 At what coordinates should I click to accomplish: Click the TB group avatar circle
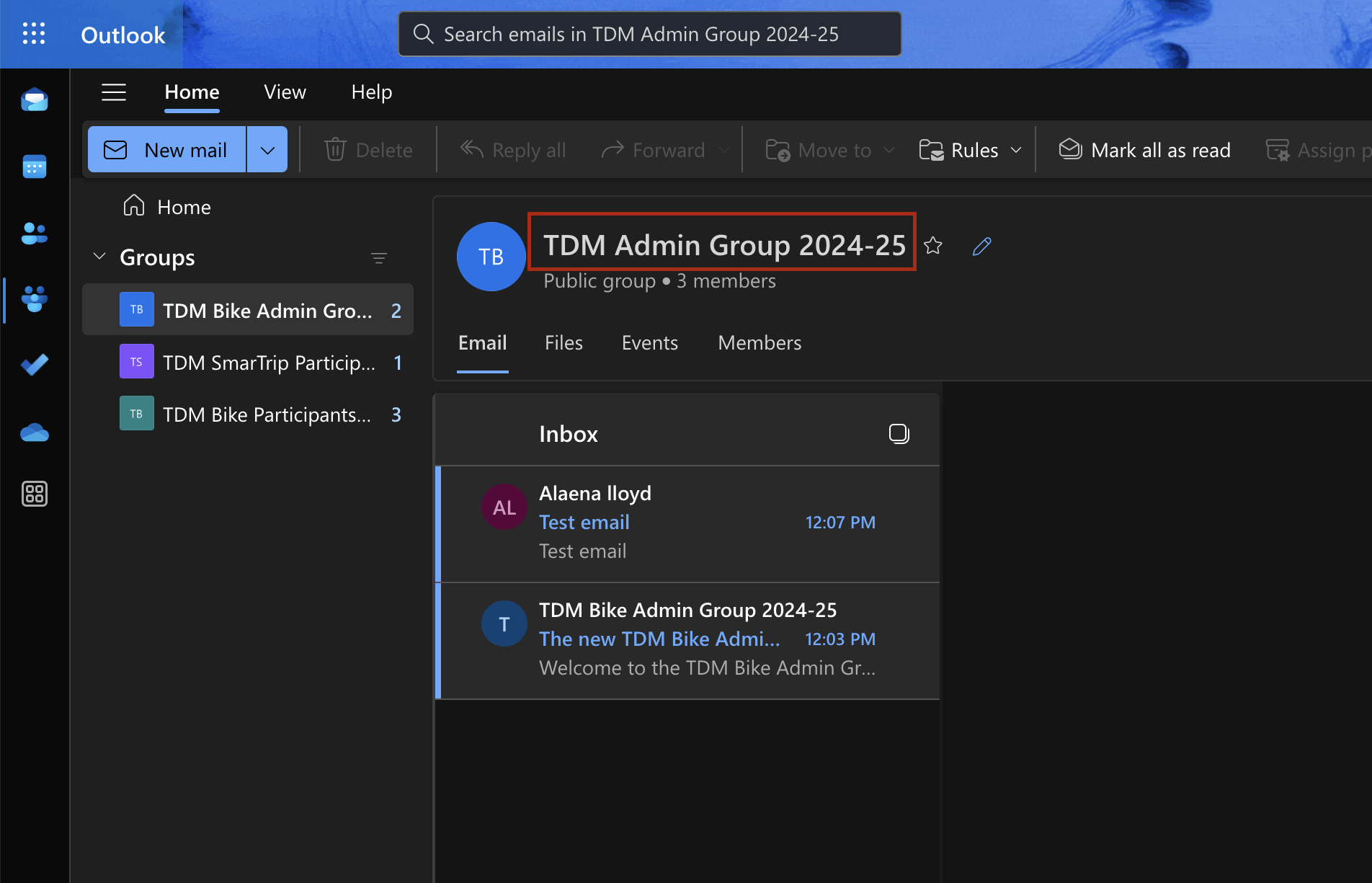point(491,257)
